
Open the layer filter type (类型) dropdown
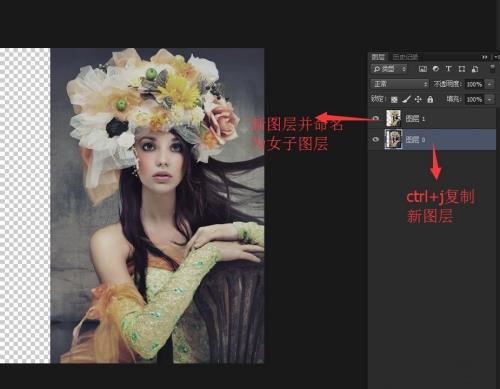coord(389,69)
